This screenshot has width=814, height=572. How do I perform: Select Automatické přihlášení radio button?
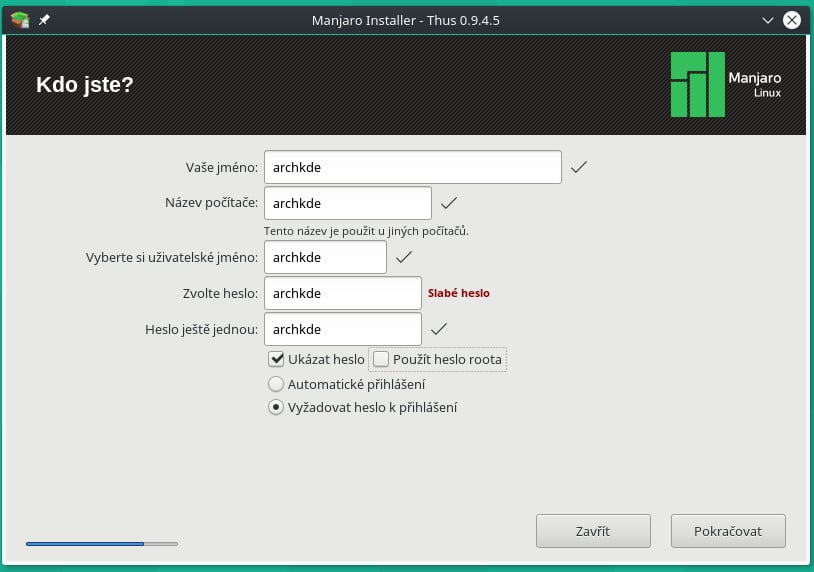coord(276,384)
